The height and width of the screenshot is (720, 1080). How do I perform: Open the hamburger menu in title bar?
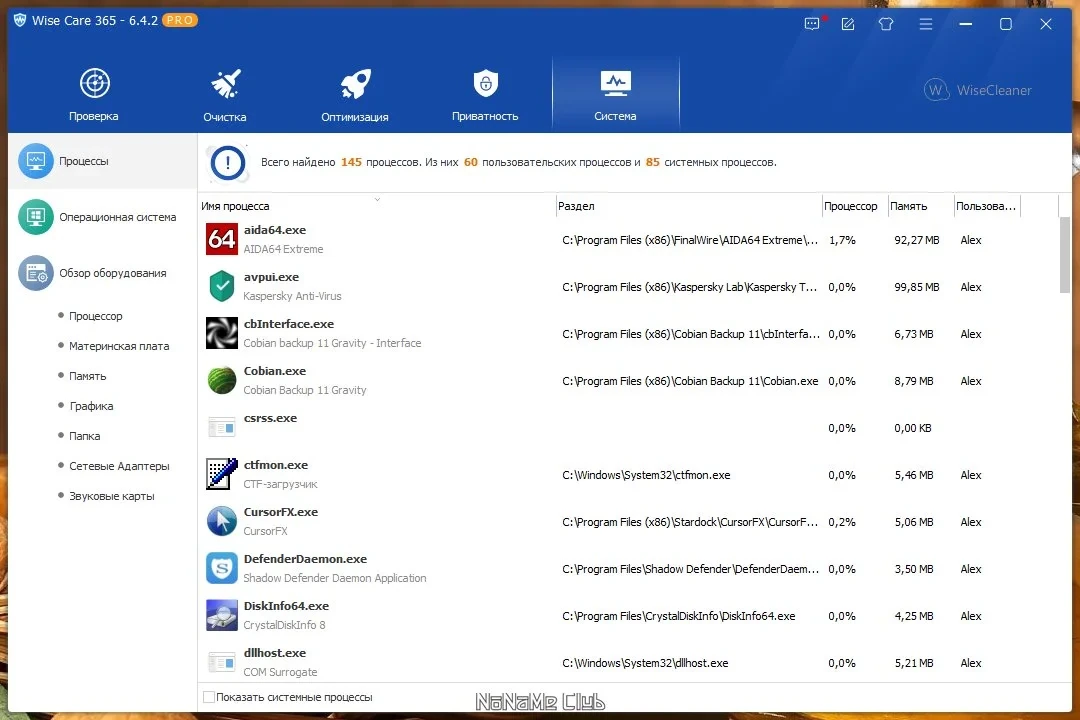pos(926,24)
